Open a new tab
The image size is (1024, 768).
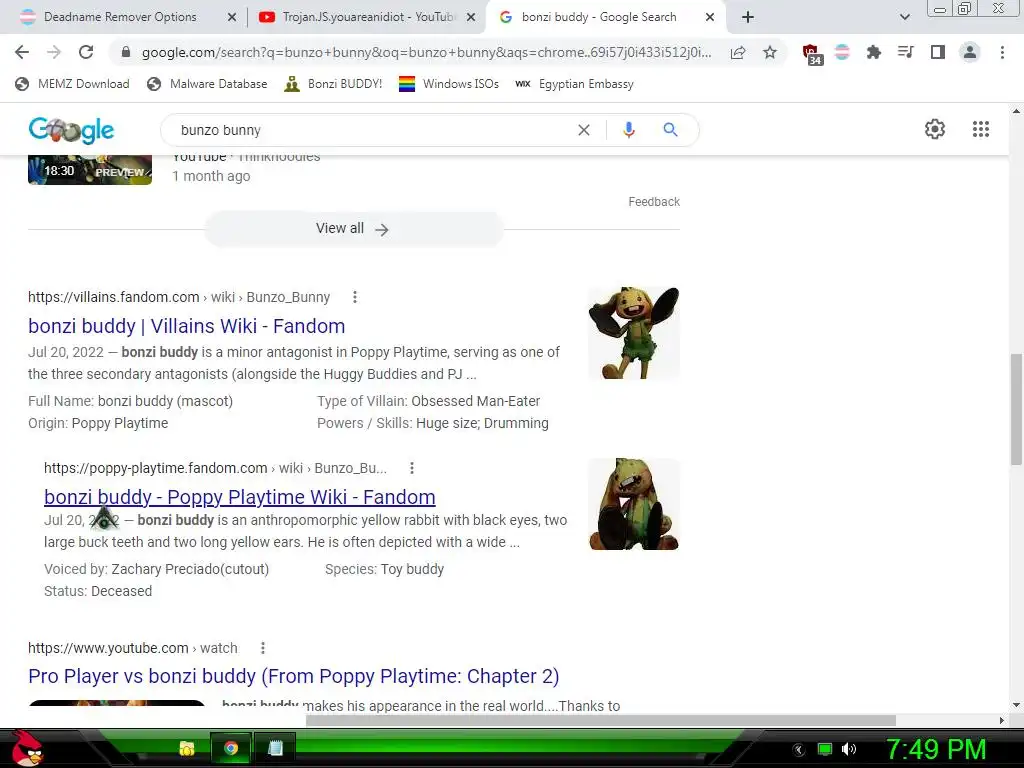tap(748, 17)
